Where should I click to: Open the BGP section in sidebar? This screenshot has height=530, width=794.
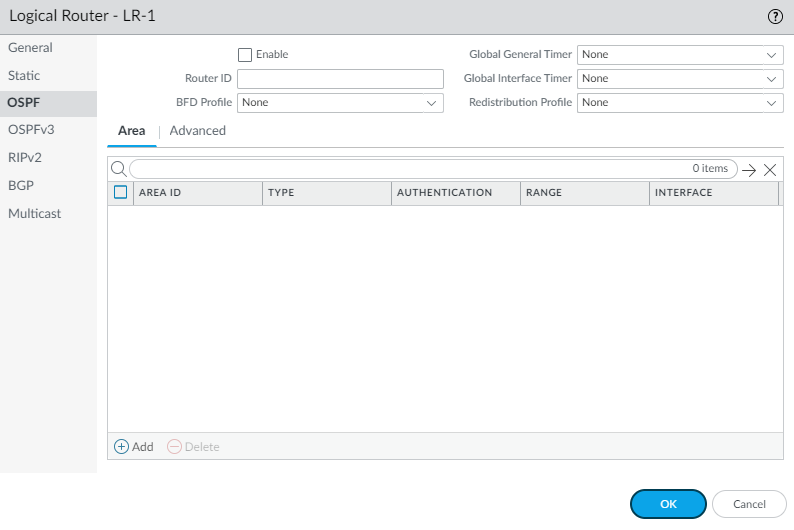click(22, 185)
